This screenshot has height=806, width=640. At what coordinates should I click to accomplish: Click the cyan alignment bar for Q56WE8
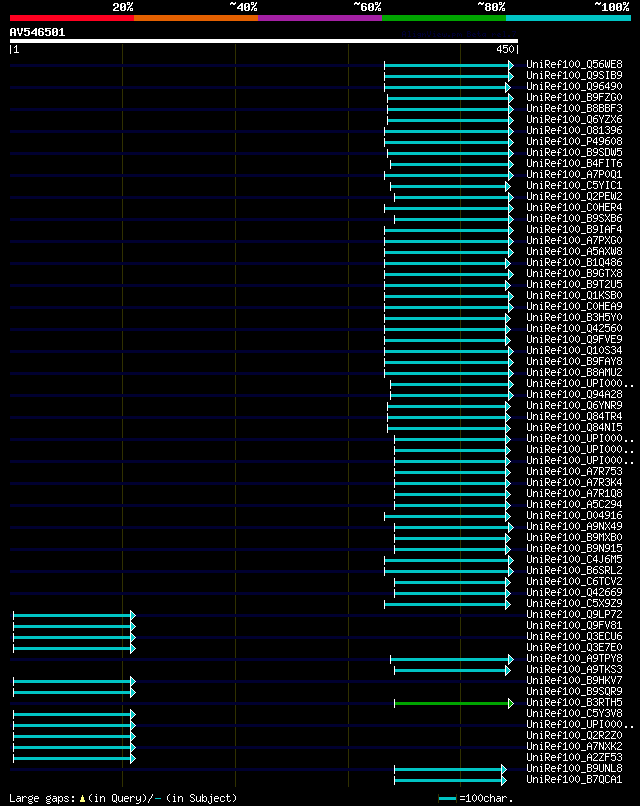(x=447, y=65)
